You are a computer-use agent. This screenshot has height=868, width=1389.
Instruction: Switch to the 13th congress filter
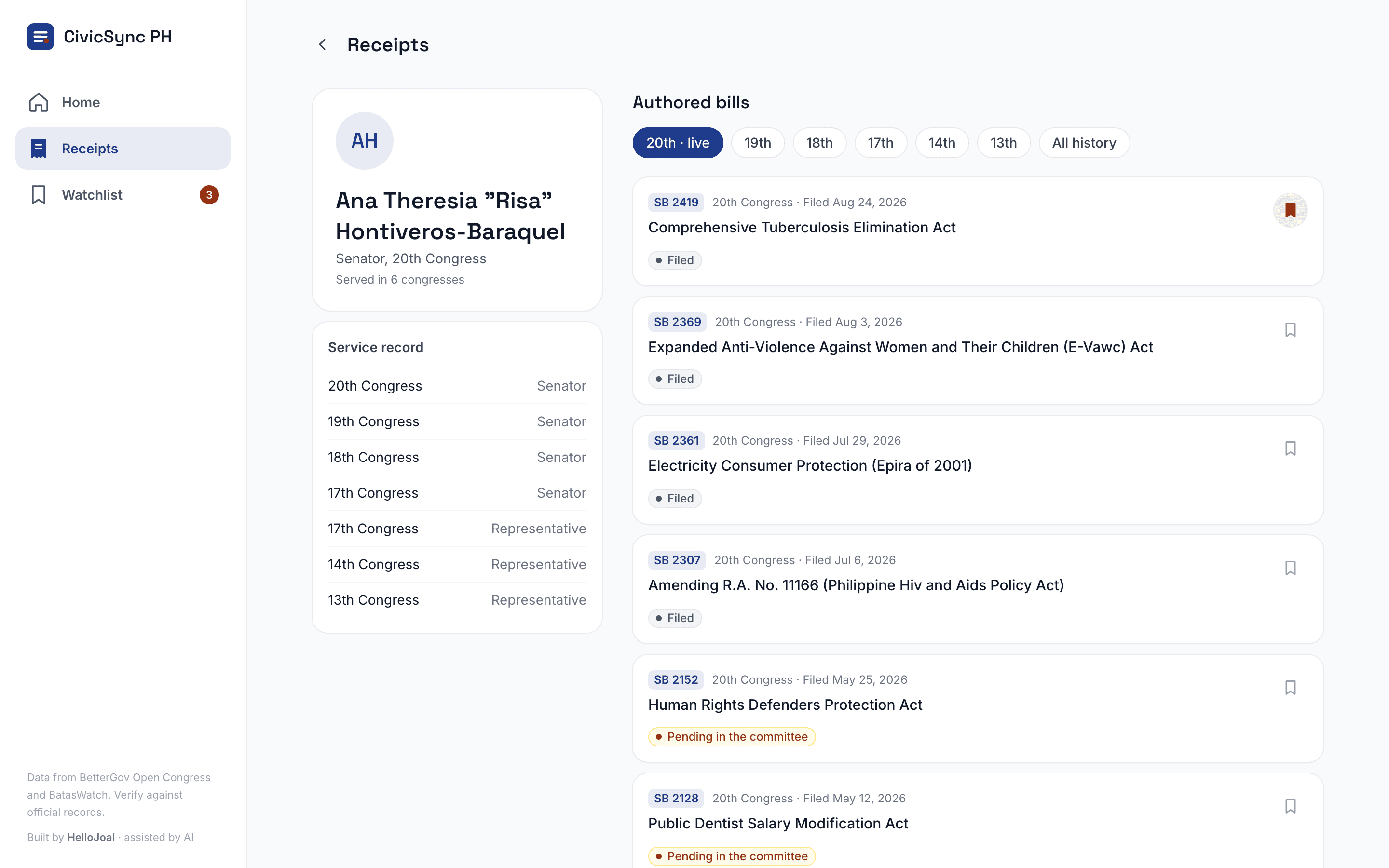[x=1003, y=143]
